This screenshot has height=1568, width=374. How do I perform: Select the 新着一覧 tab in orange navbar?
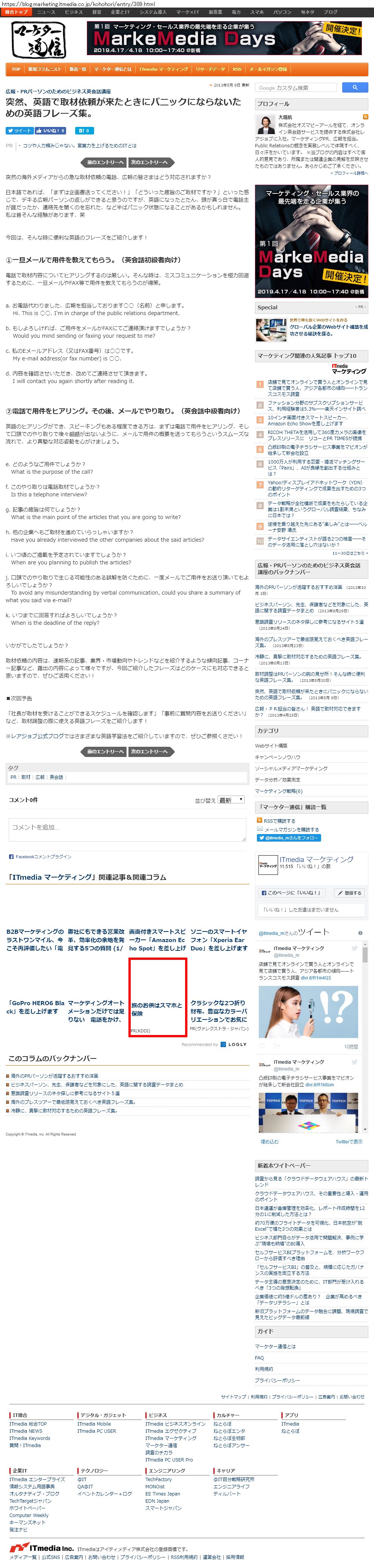pos(77,70)
